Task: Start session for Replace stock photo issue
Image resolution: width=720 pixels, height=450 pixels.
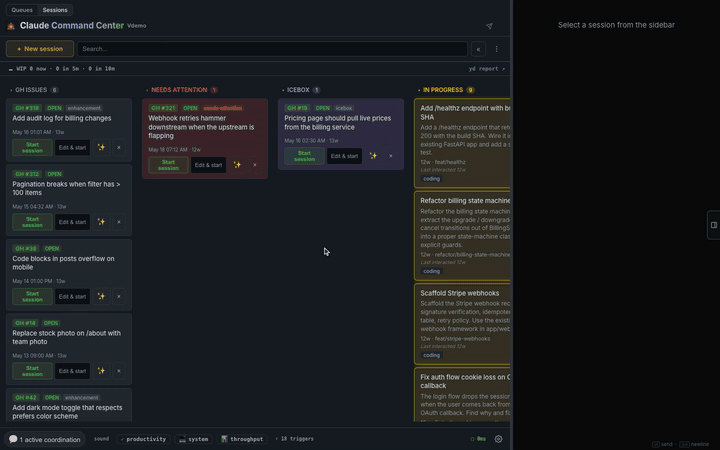Action: pos(32,371)
